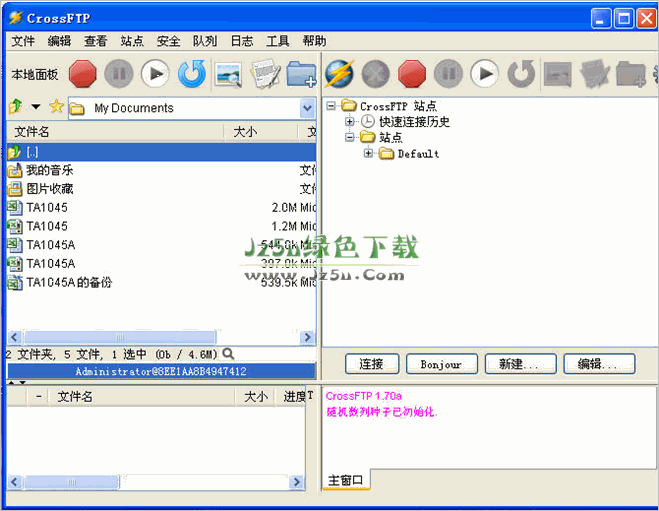Select the 我的音乐 folder

pos(161,170)
